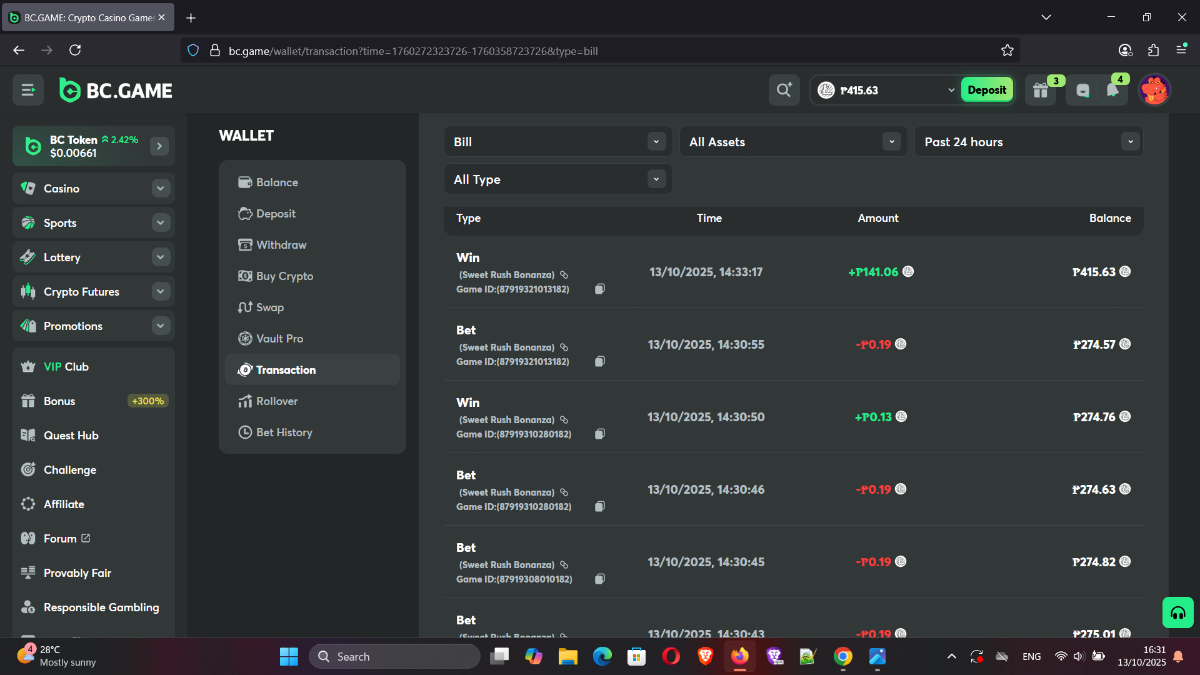
Task: Click the search magnifier icon in header
Action: (x=784, y=90)
